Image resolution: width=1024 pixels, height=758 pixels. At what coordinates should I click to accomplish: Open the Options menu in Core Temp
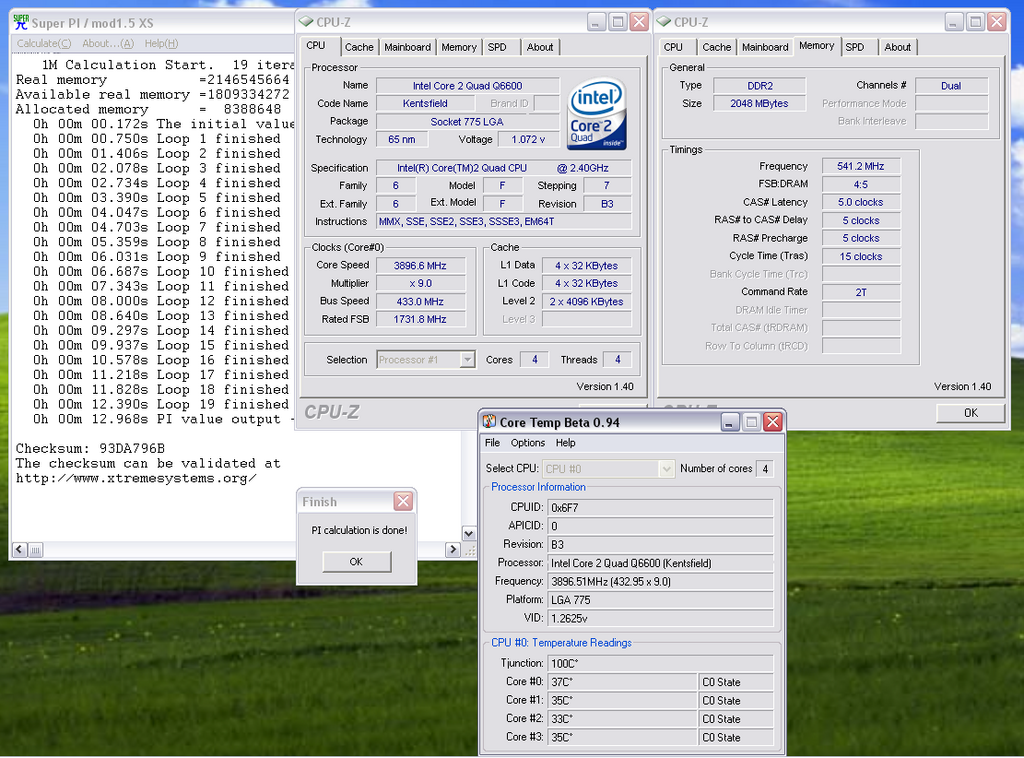coord(528,443)
